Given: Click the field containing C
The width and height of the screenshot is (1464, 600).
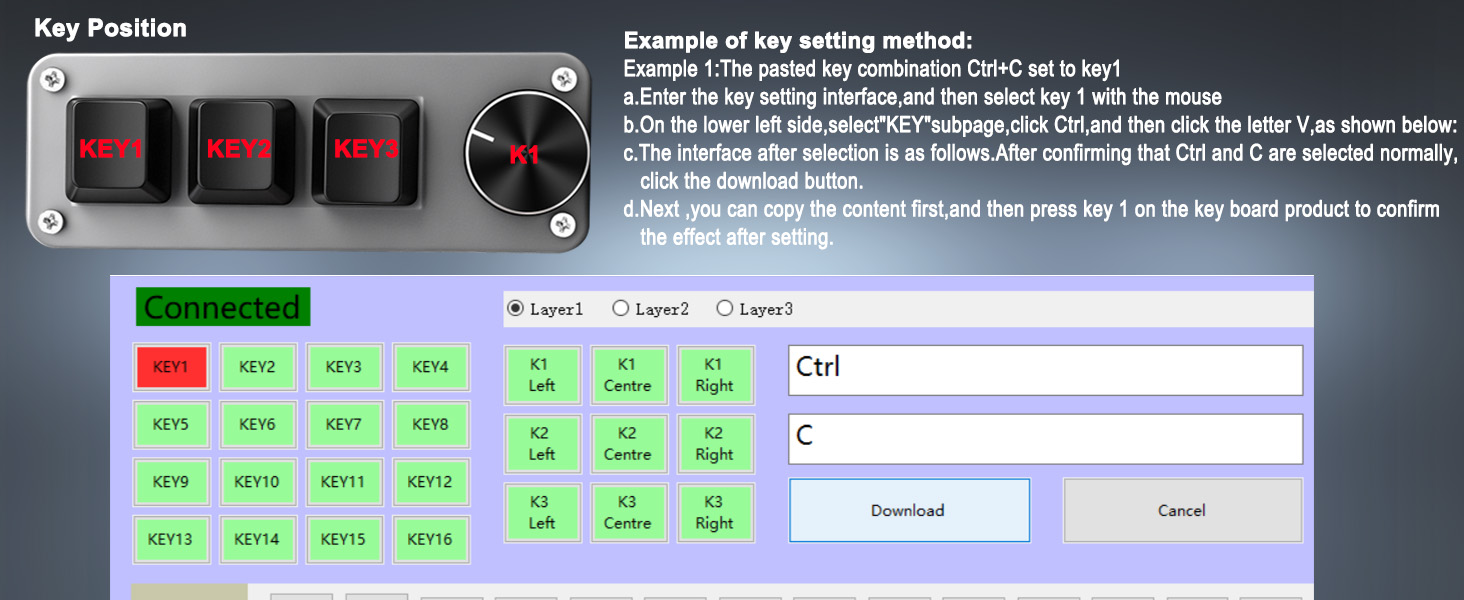Looking at the screenshot, I should pos(1045,439).
